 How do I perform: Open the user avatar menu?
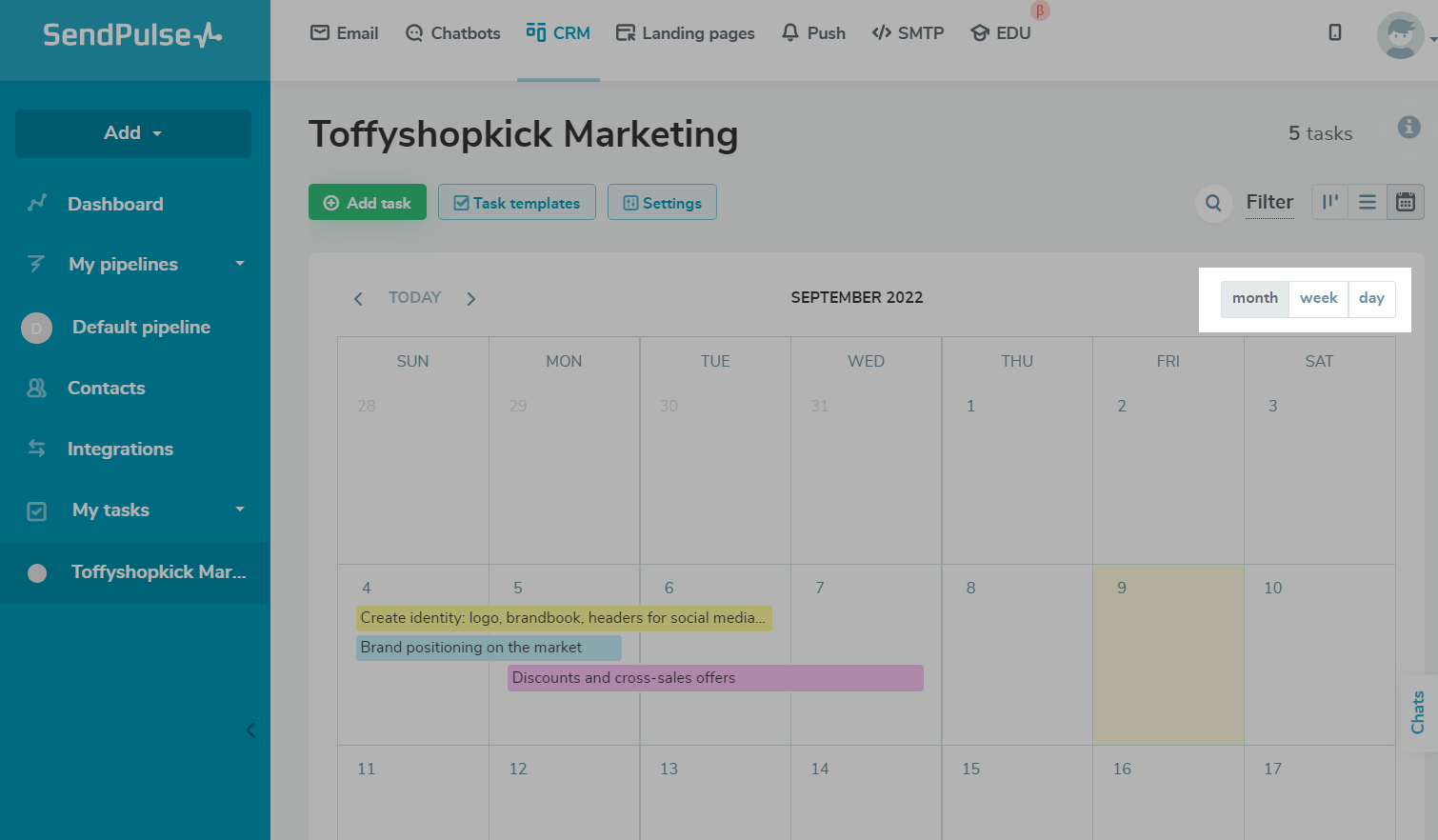1401,35
